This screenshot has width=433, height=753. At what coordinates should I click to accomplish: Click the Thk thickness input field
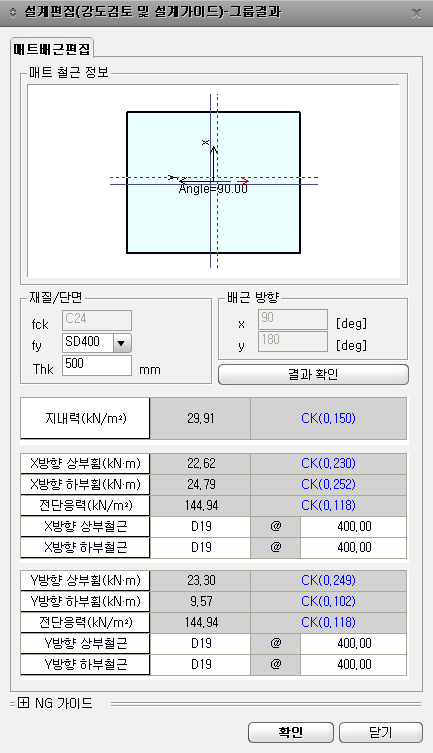click(96, 365)
